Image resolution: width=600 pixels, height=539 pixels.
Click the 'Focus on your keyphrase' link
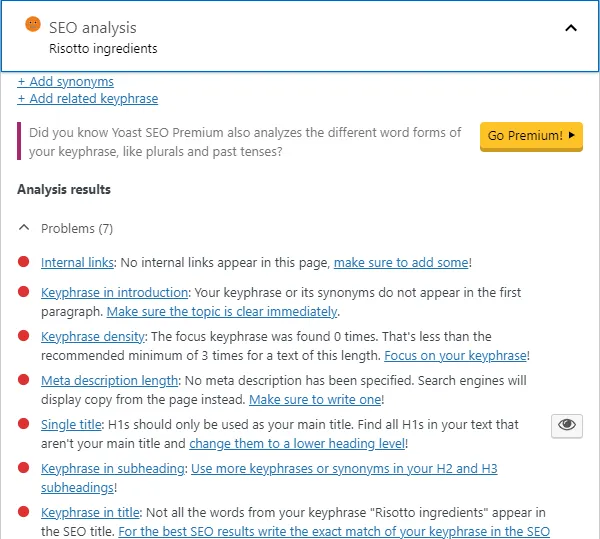tap(455, 355)
